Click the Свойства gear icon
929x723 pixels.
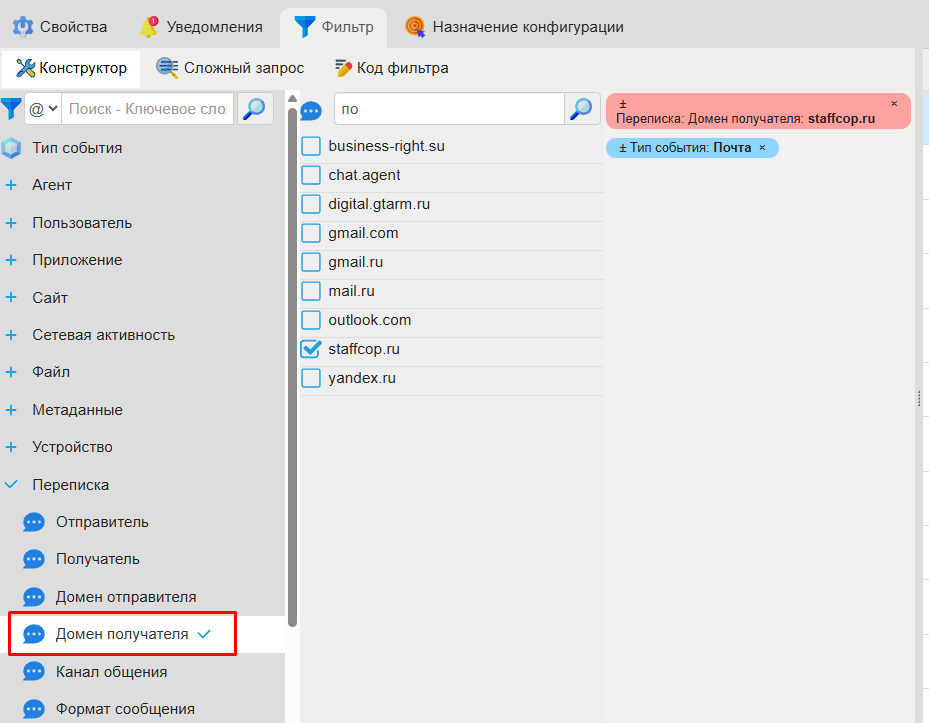pyautogui.click(x=23, y=27)
